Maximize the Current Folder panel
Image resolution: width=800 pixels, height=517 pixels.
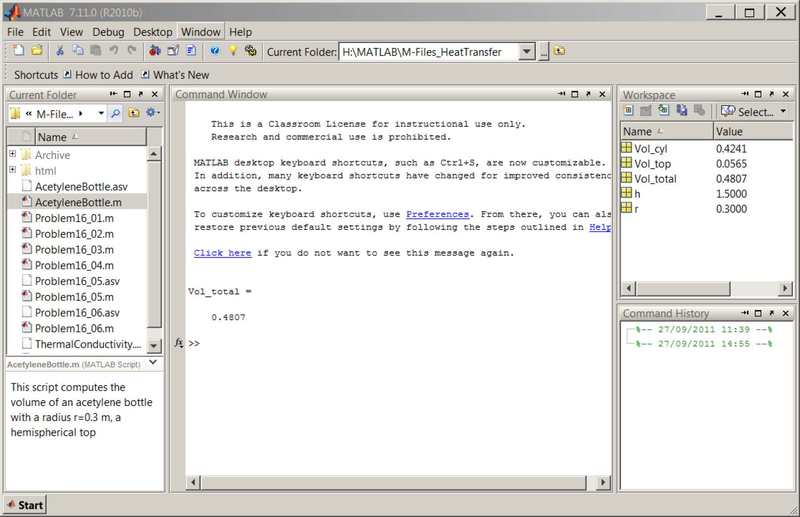coord(127,94)
